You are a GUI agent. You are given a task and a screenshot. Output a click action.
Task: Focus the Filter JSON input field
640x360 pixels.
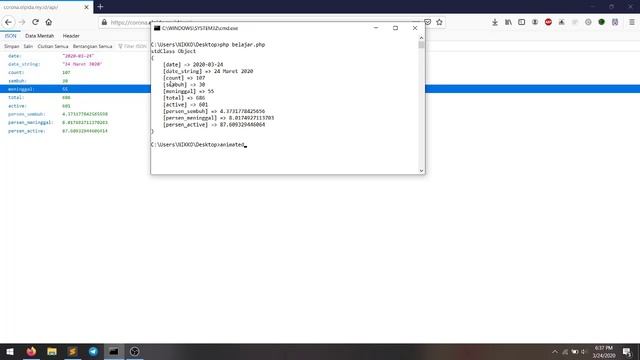pos(134,47)
